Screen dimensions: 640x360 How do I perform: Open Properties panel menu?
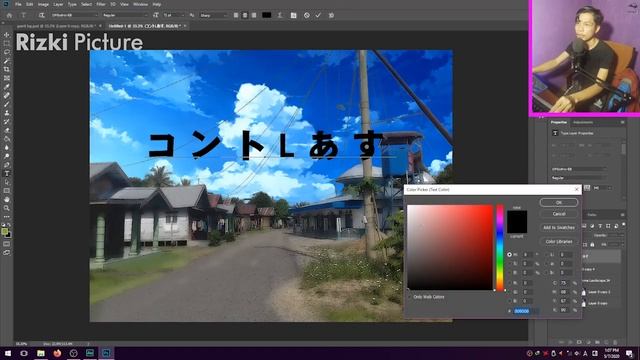tap(622, 122)
